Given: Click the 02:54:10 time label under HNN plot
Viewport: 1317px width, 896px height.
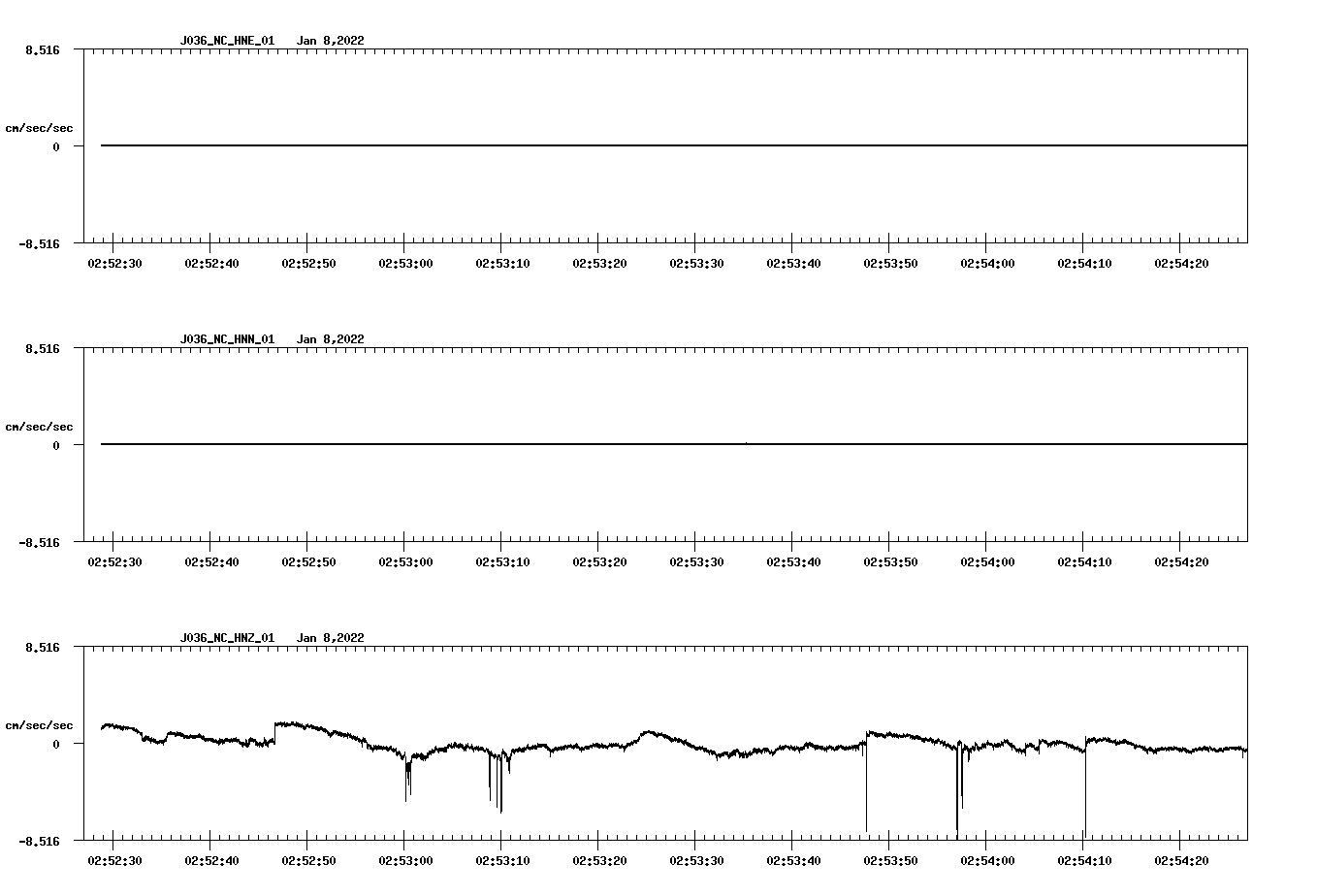Looking at the screenshot, I should (x=1084, y=562).
